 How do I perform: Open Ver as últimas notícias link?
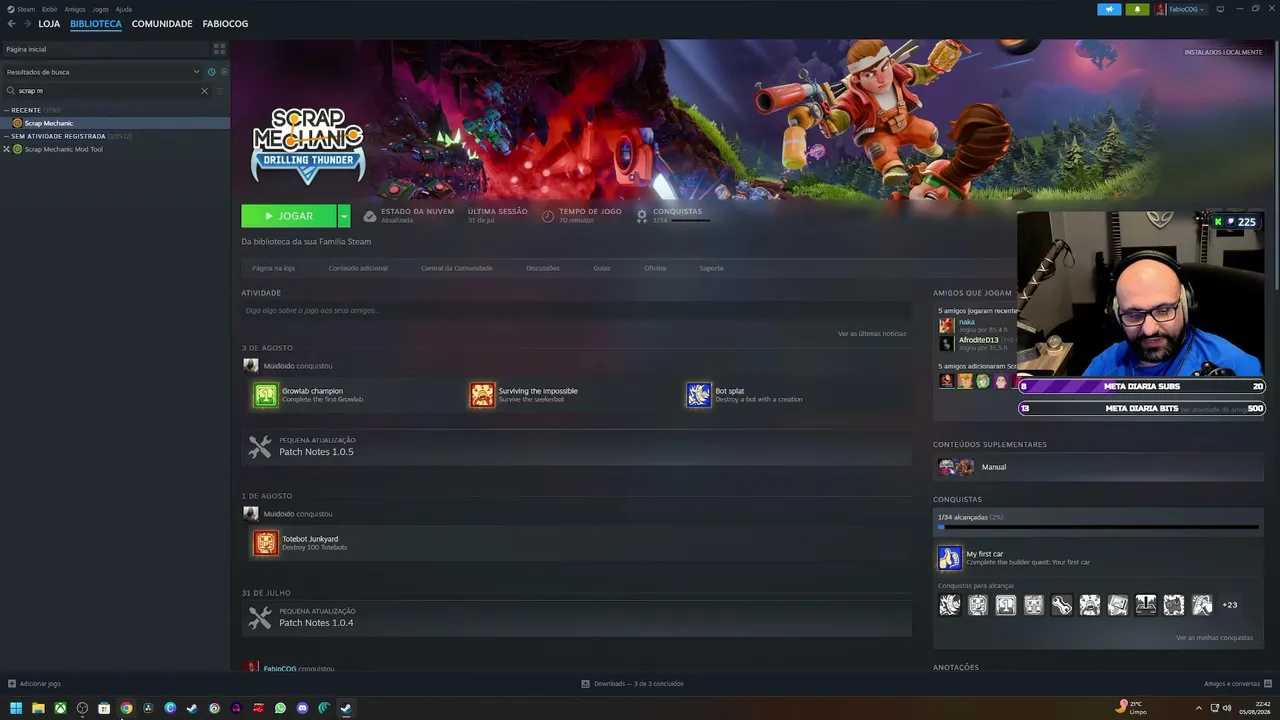(872, 333)
